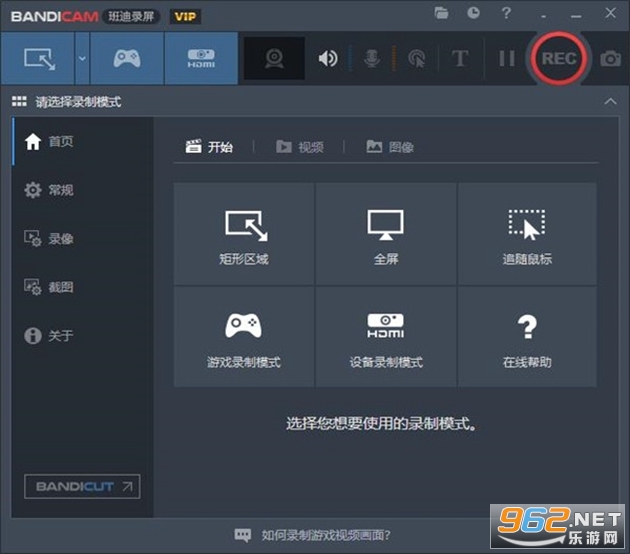Click the pause recording button
Screen dimensions: 630x554
(x=507, y=59)
